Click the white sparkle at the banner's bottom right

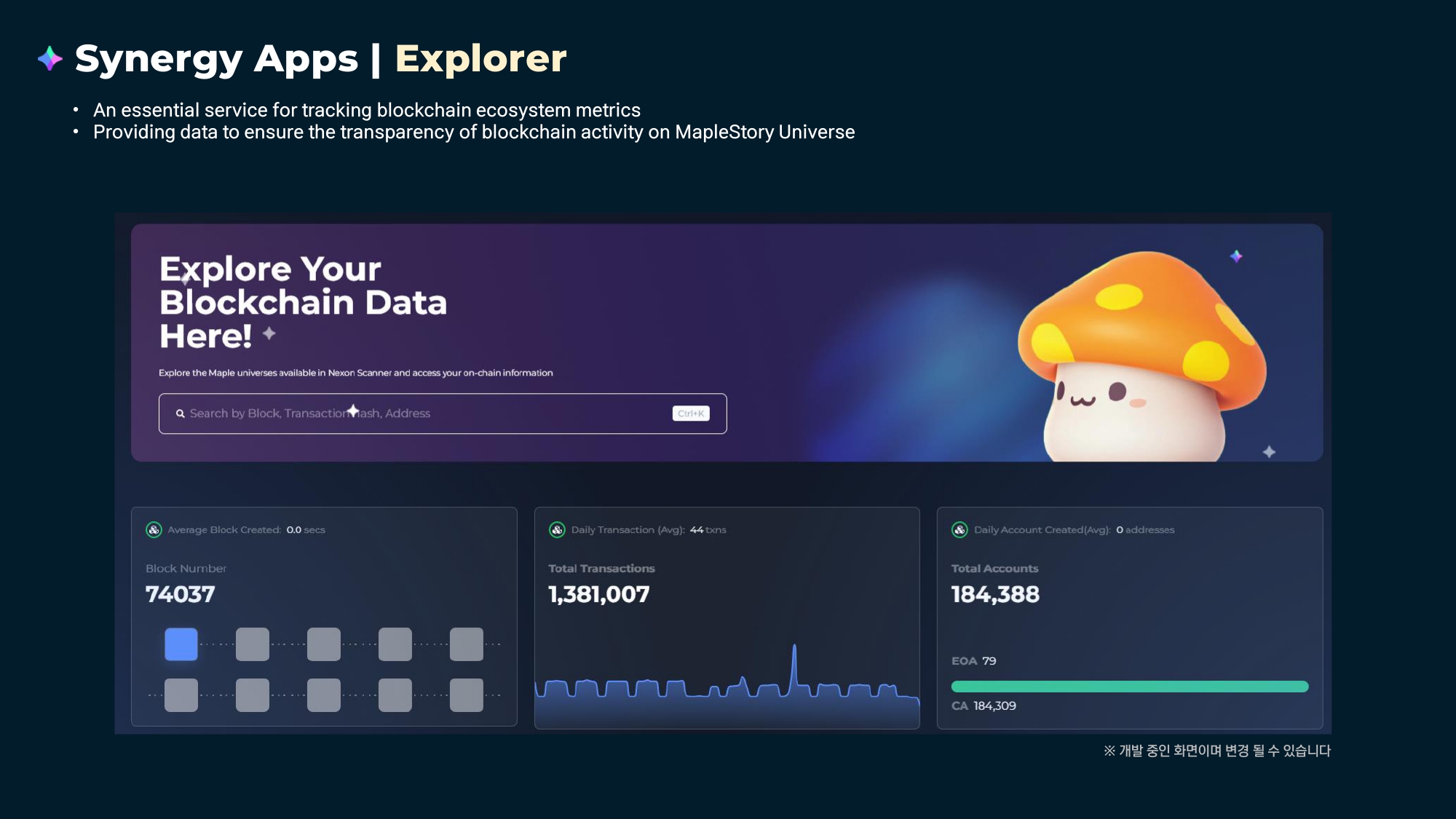(x=1269, y=452)
